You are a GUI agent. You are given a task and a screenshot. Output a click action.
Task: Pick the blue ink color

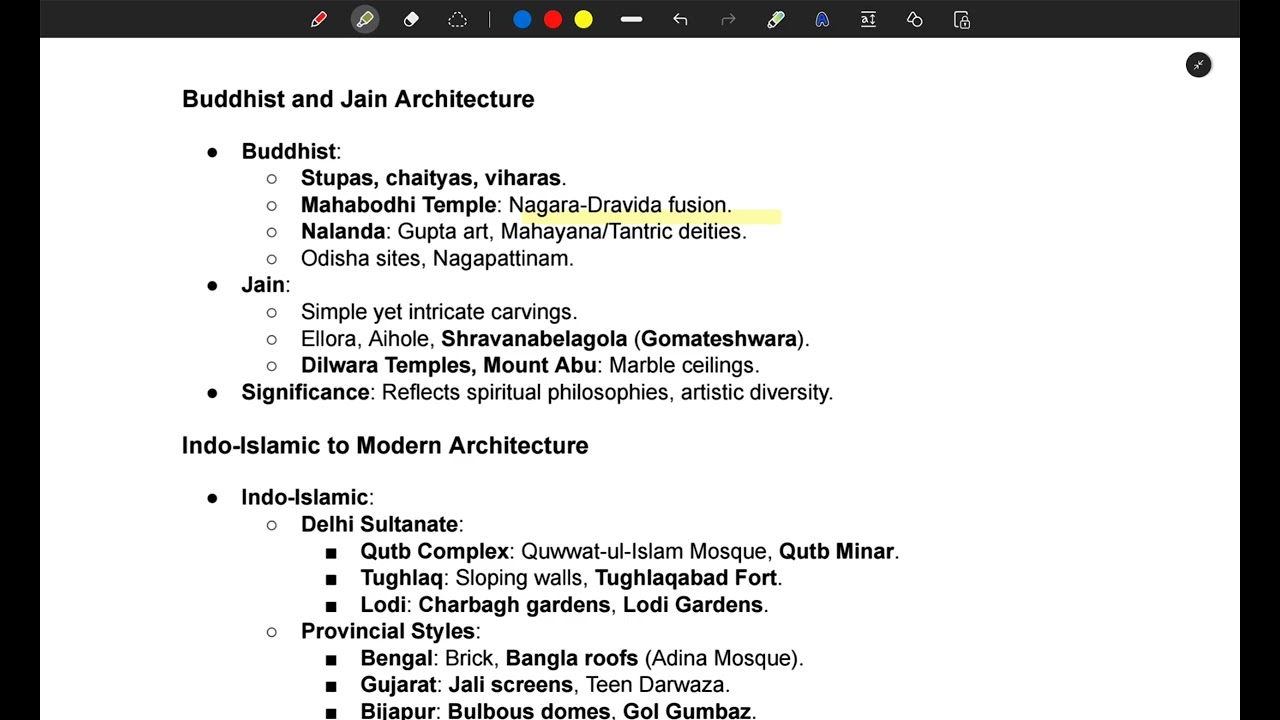pyautogui.click(x=522, y=19)
